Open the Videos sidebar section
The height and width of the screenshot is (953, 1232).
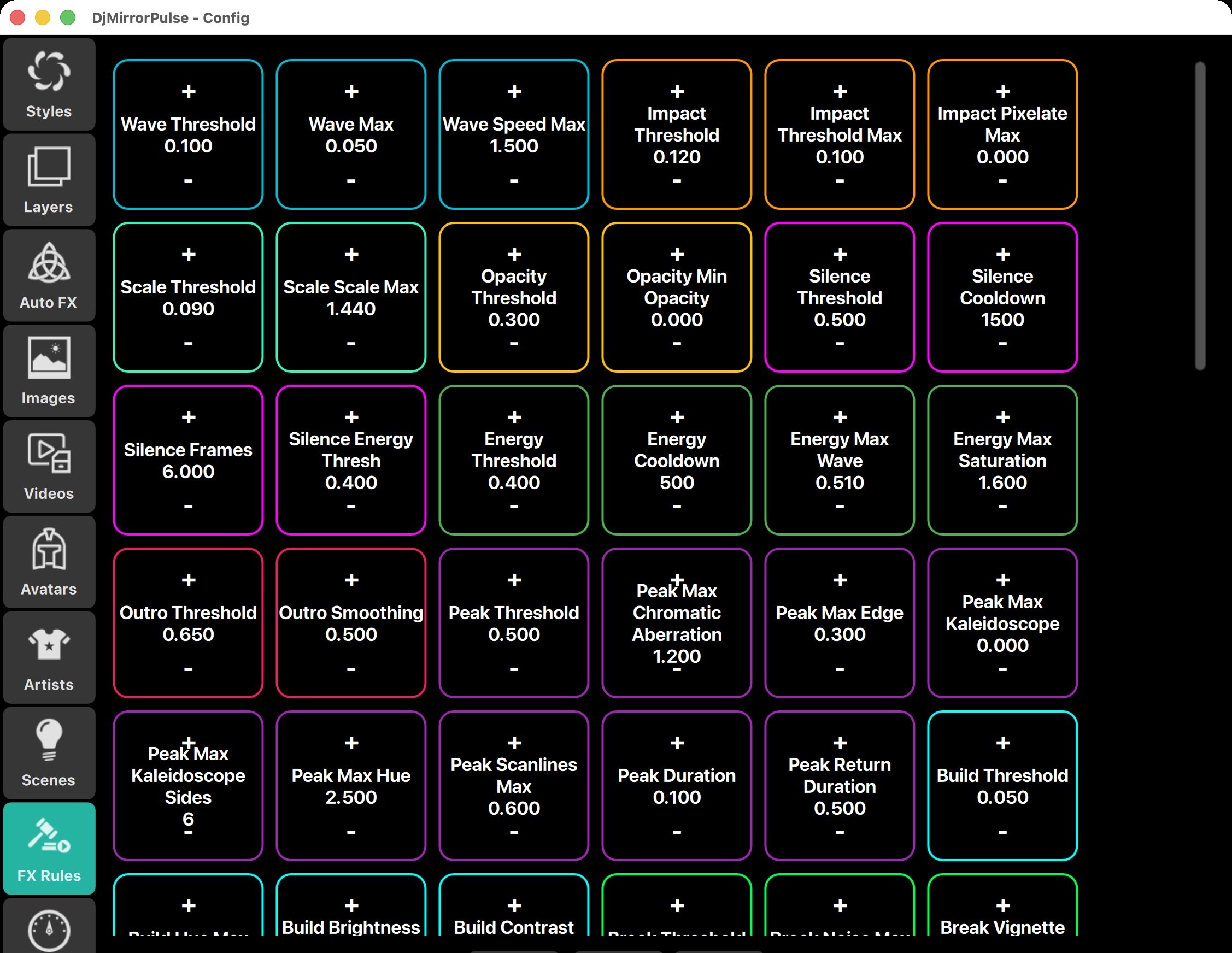(x=49, y=466)
